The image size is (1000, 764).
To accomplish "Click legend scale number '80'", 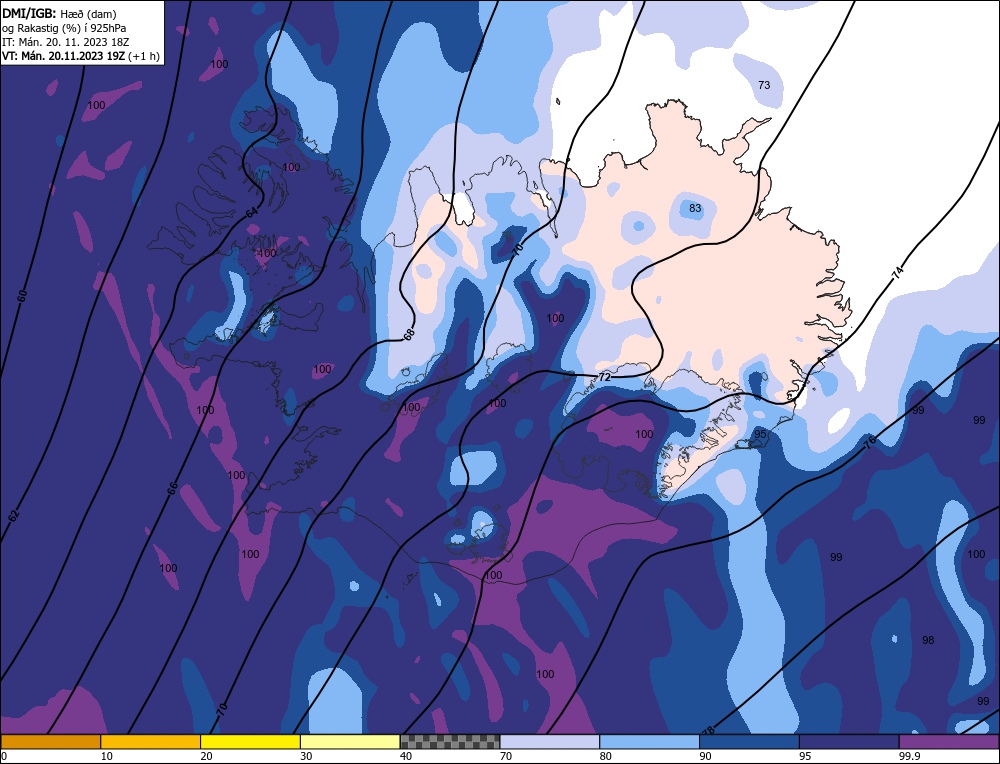I will [x=606, y=756].
